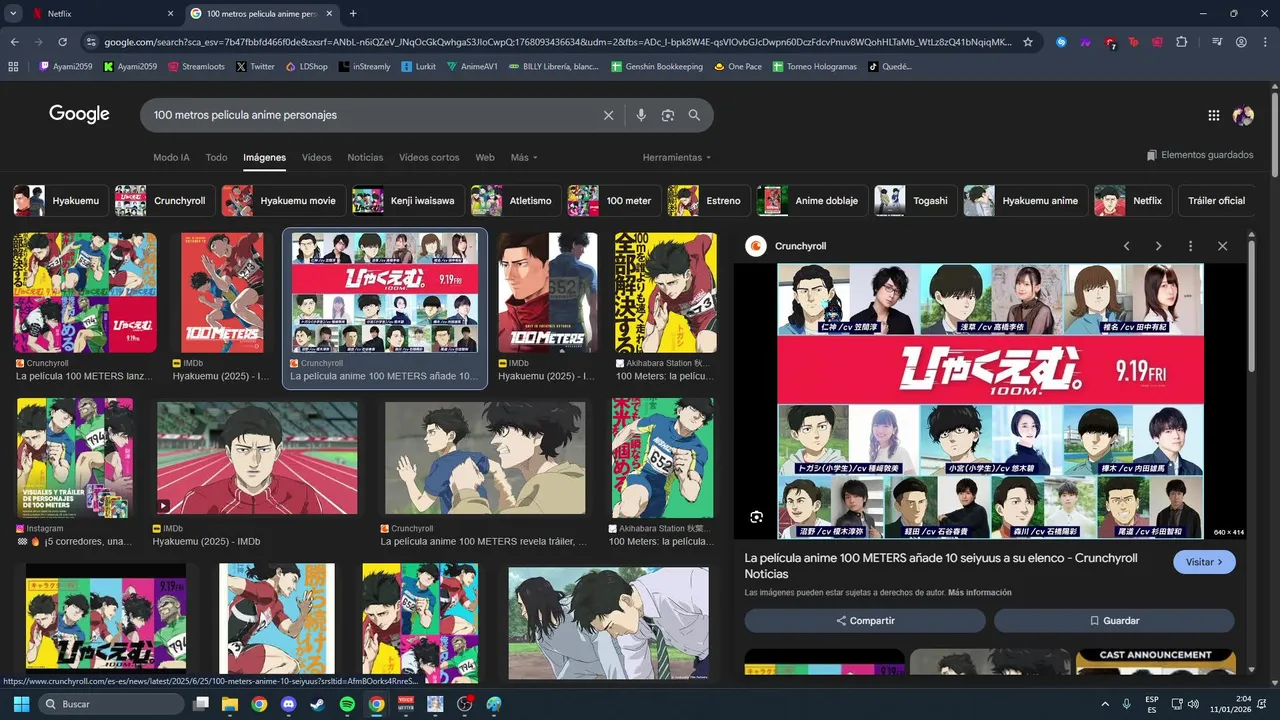Open the One Pace bookmark
1280x720 pixels.
[x=738, y=66]
